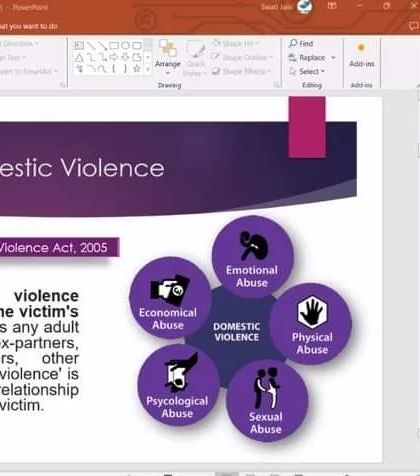Open the Arrange dropdown
This screenshot has width=420, height=476.
click(168, 57)
